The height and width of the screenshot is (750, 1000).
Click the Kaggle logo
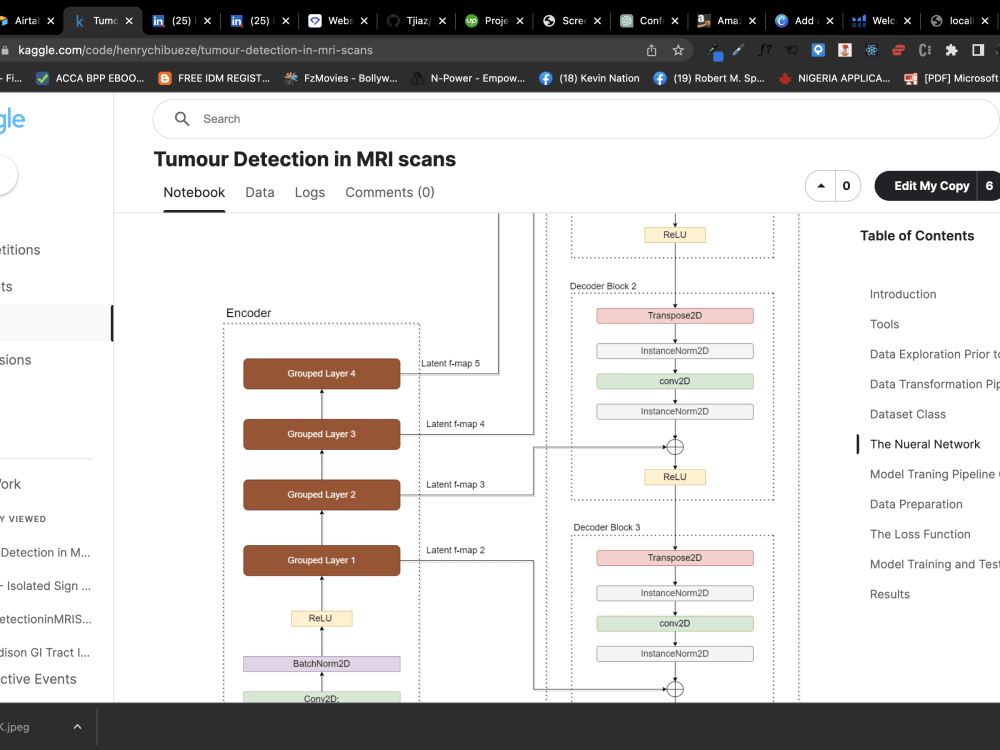pos(12,119)
